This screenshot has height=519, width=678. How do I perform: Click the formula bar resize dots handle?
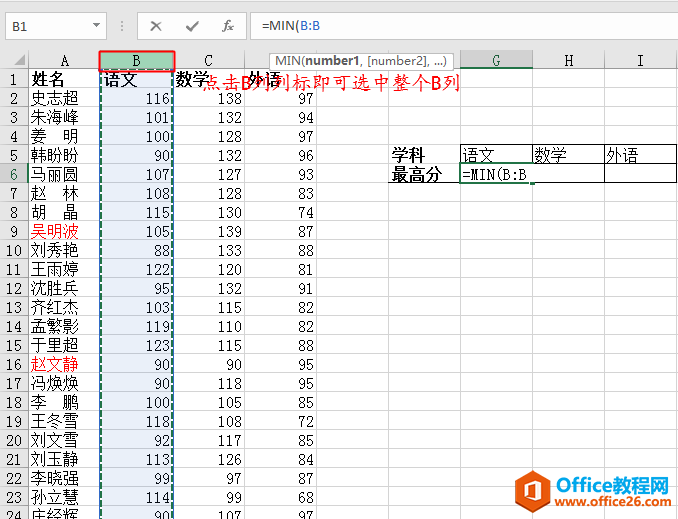[x=122, y=26]
